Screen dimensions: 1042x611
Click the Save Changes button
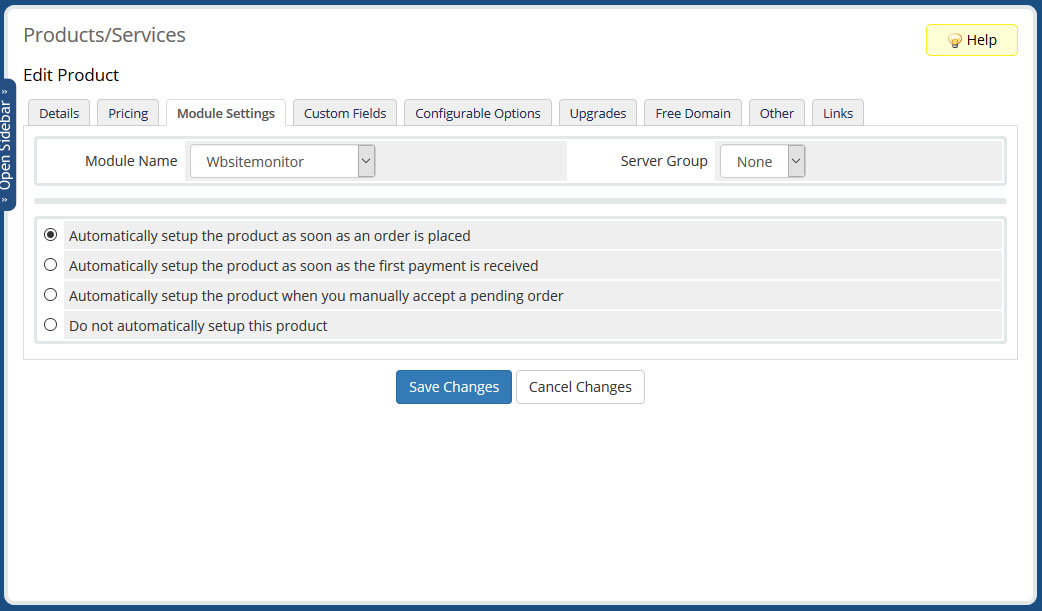point(454,387)
